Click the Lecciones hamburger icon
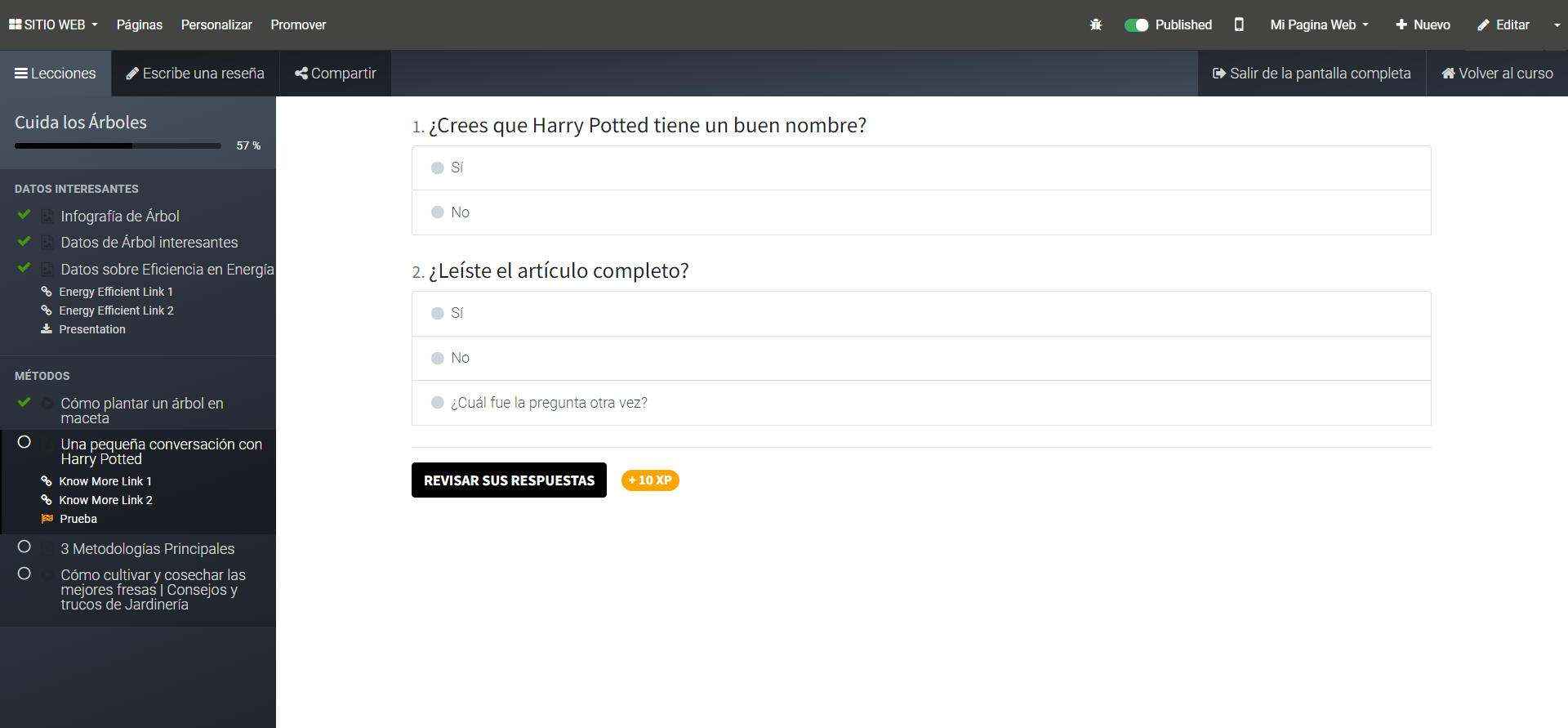The width and height of the screenshot is (1568, 728). point(21,74)
